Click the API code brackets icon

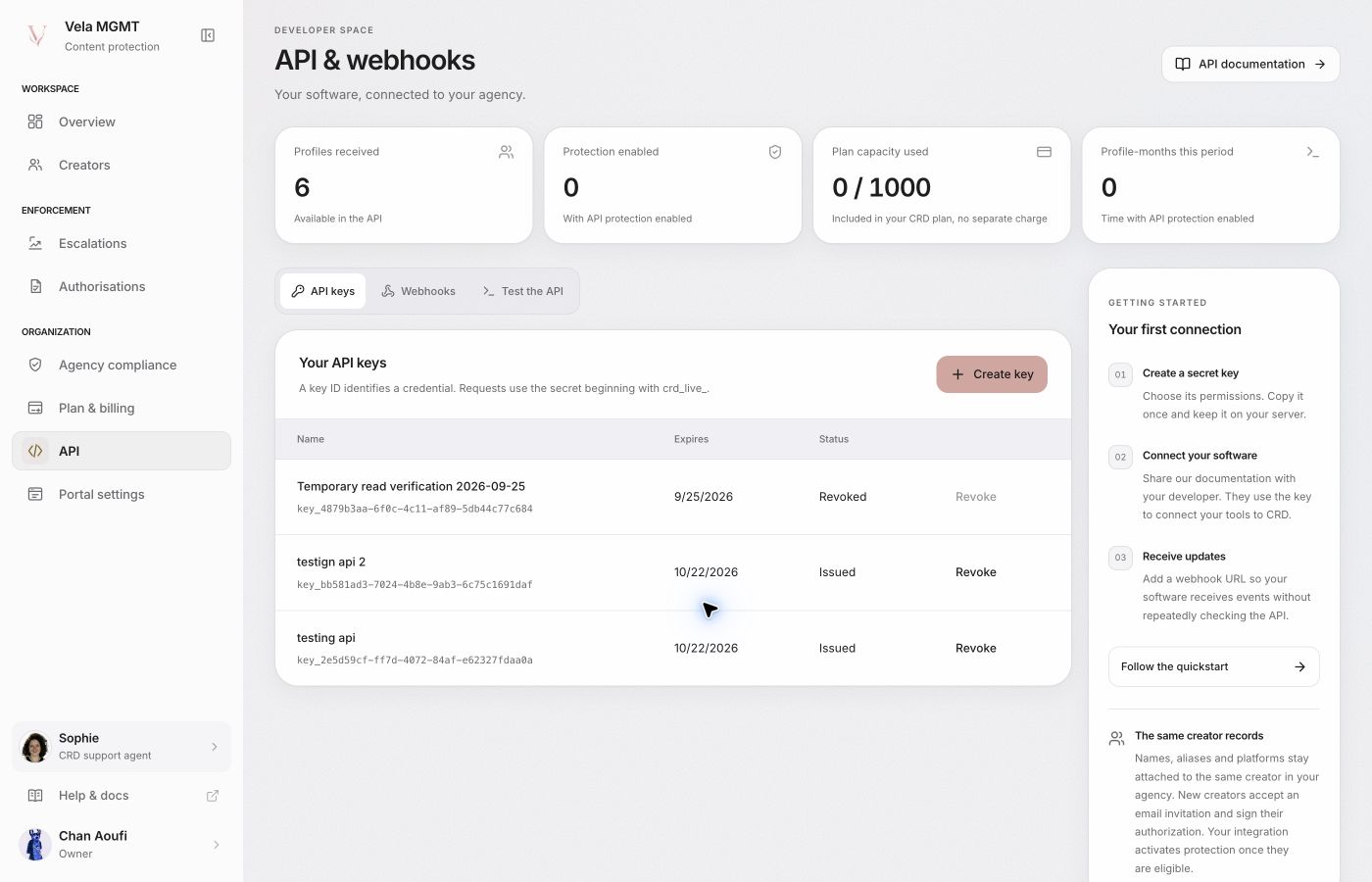coord(35,451)
